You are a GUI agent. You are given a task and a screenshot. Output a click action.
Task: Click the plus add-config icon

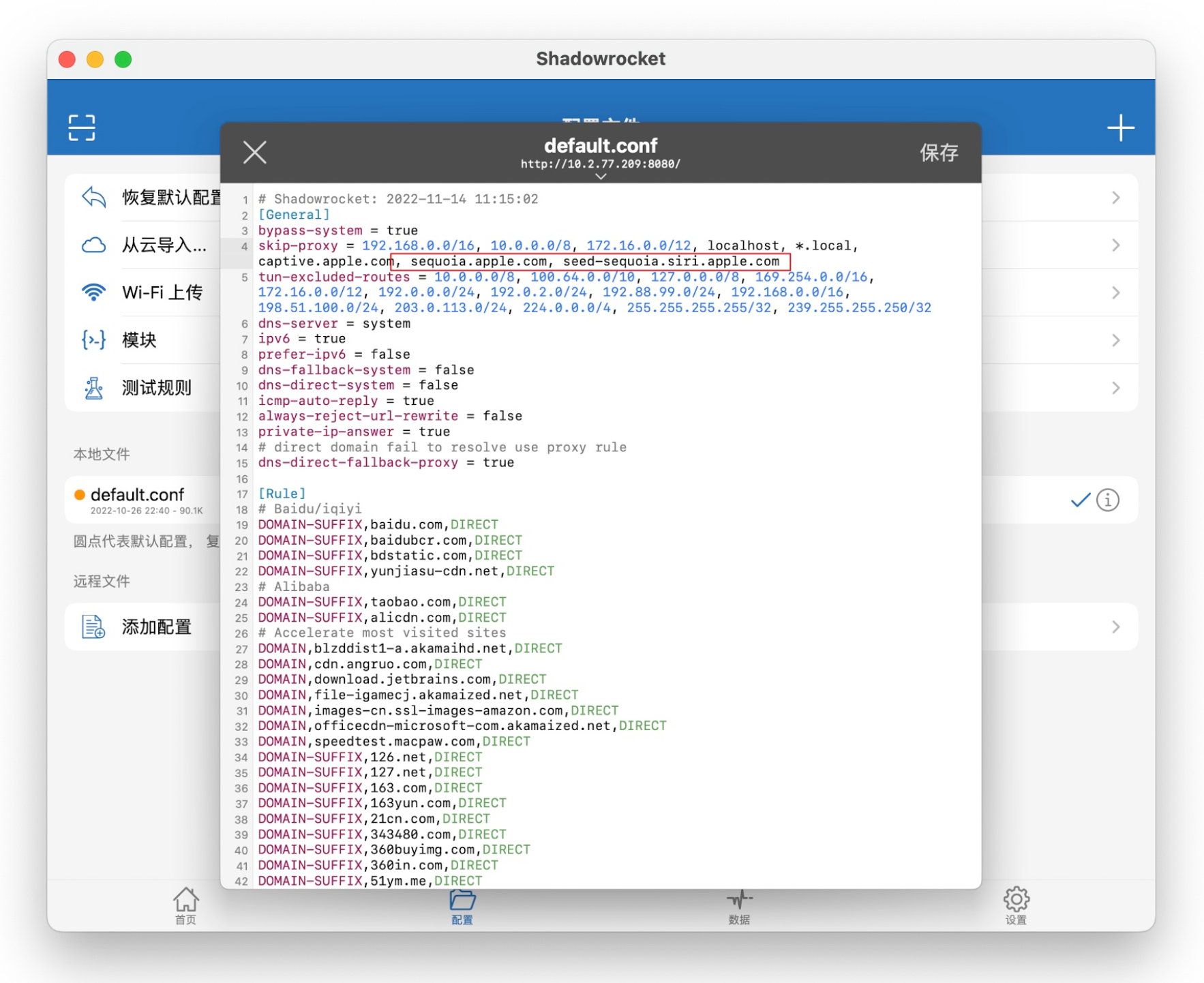click(1120, 127)
